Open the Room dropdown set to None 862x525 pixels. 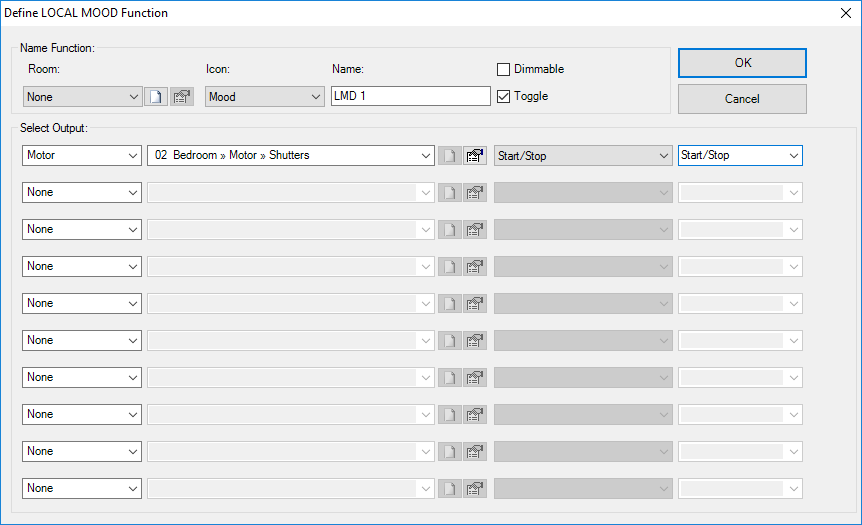click(82, 97)
